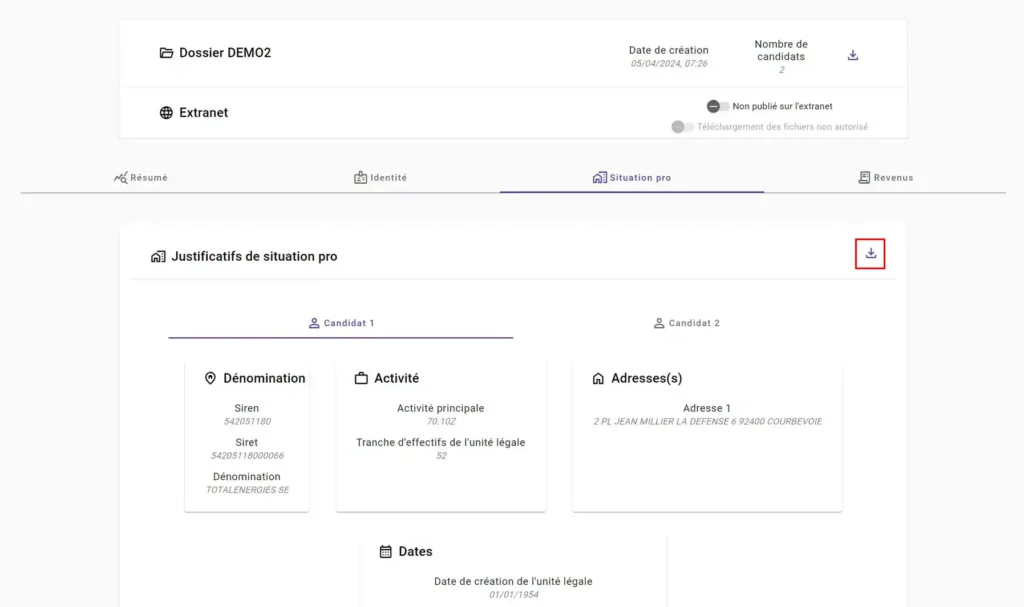The image size is (1024, 607).
Task: Download the Dossier DEMO2 file
Action: [x=852, y=56]
